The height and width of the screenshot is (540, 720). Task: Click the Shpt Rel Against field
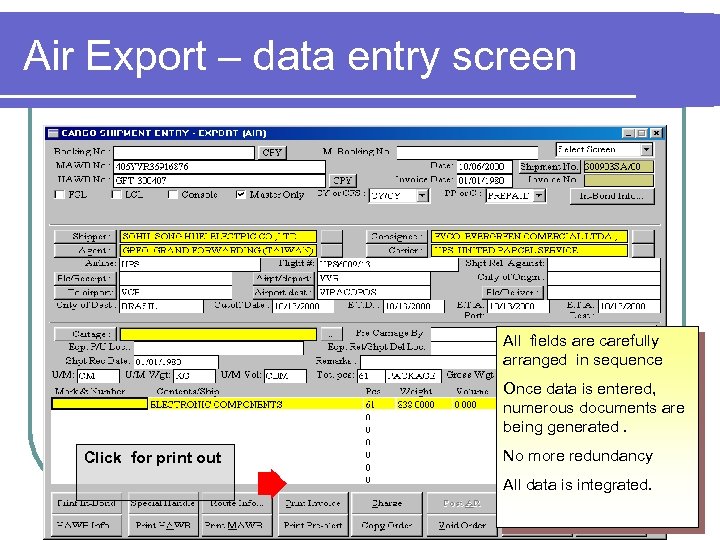coord(604,264)
